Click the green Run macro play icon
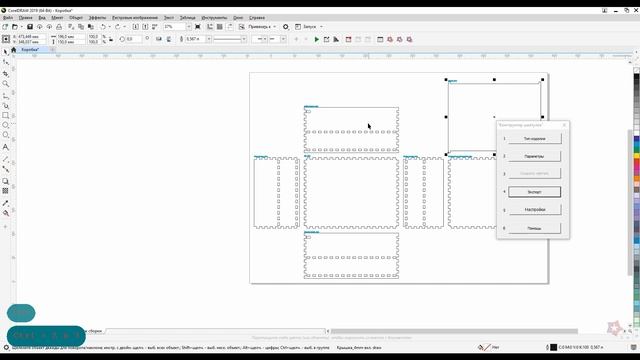The width and height of the screenshot is (640, 360). [x=316, y=40]
